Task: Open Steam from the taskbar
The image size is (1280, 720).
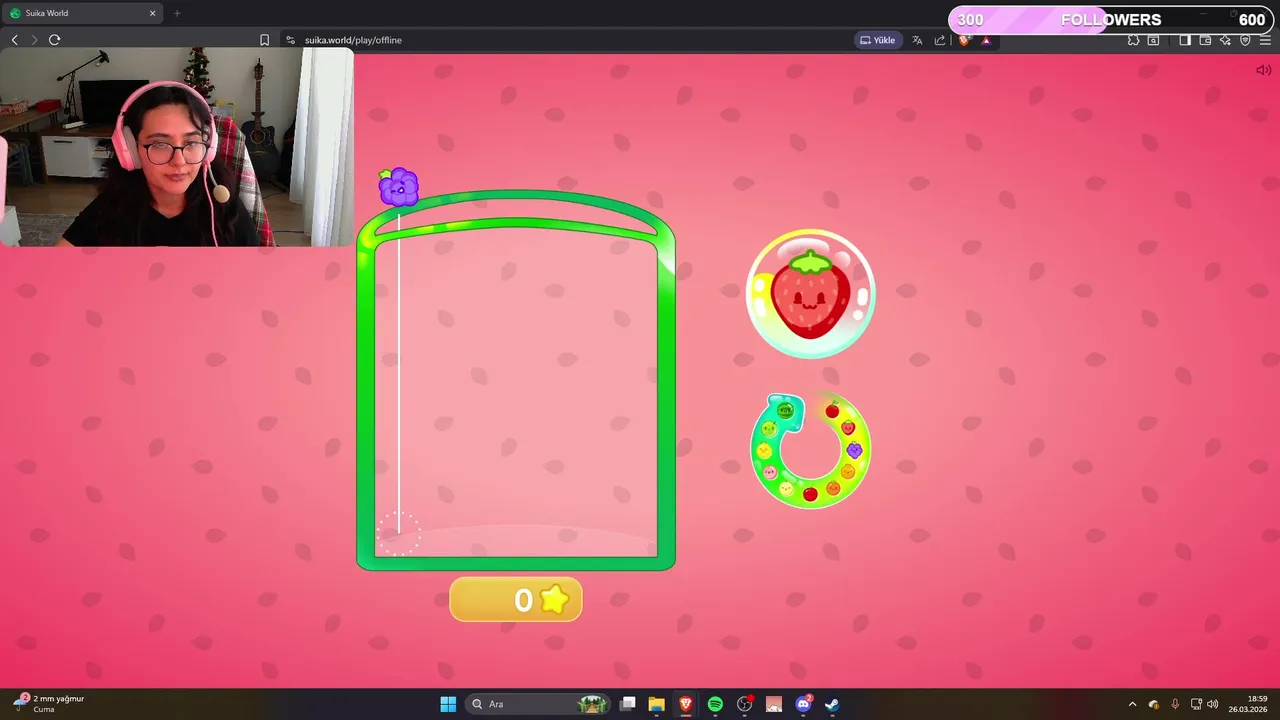Action: click(832, 704)
